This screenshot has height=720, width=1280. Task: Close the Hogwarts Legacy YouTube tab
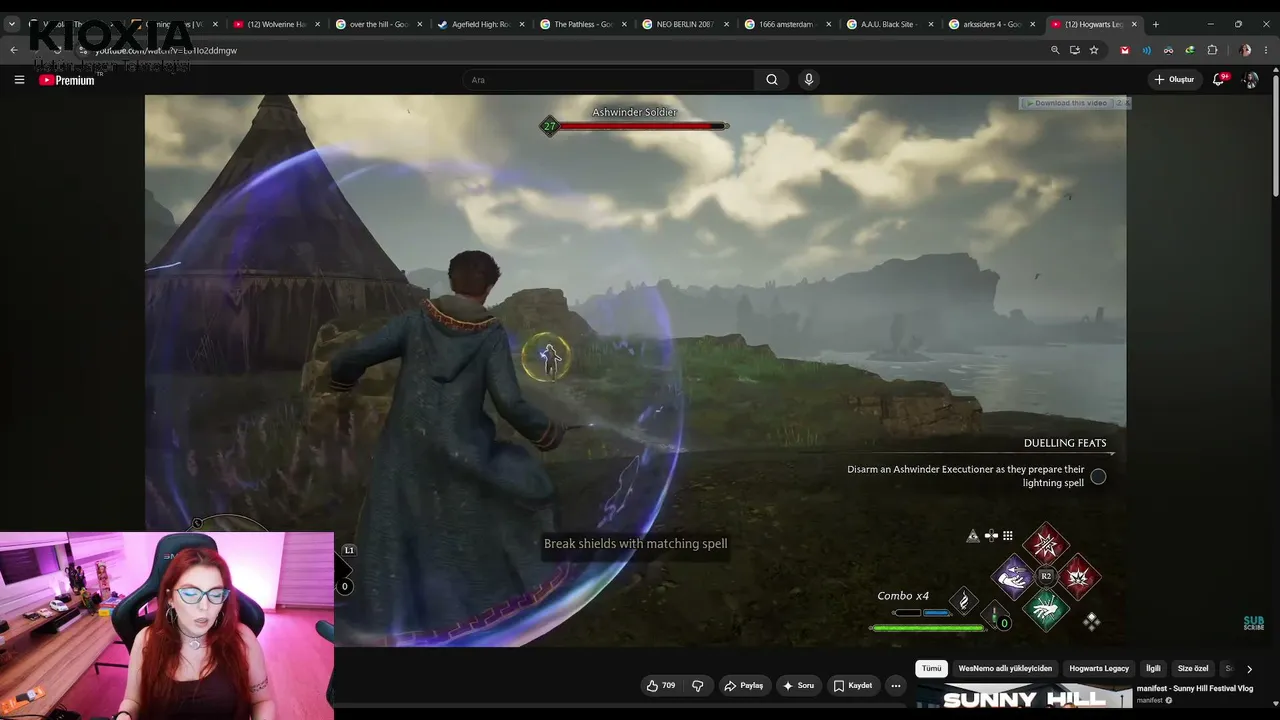coord(1135,24)
